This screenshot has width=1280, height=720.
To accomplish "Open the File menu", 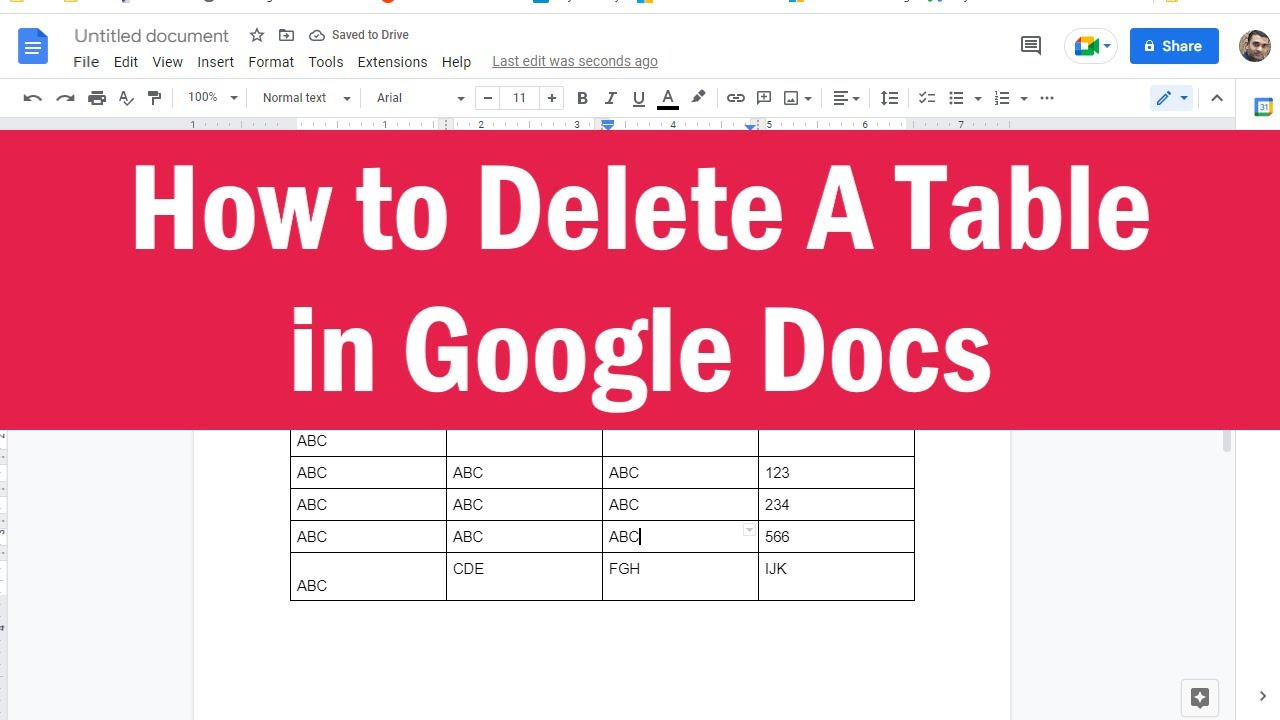I will pos(86,62).
